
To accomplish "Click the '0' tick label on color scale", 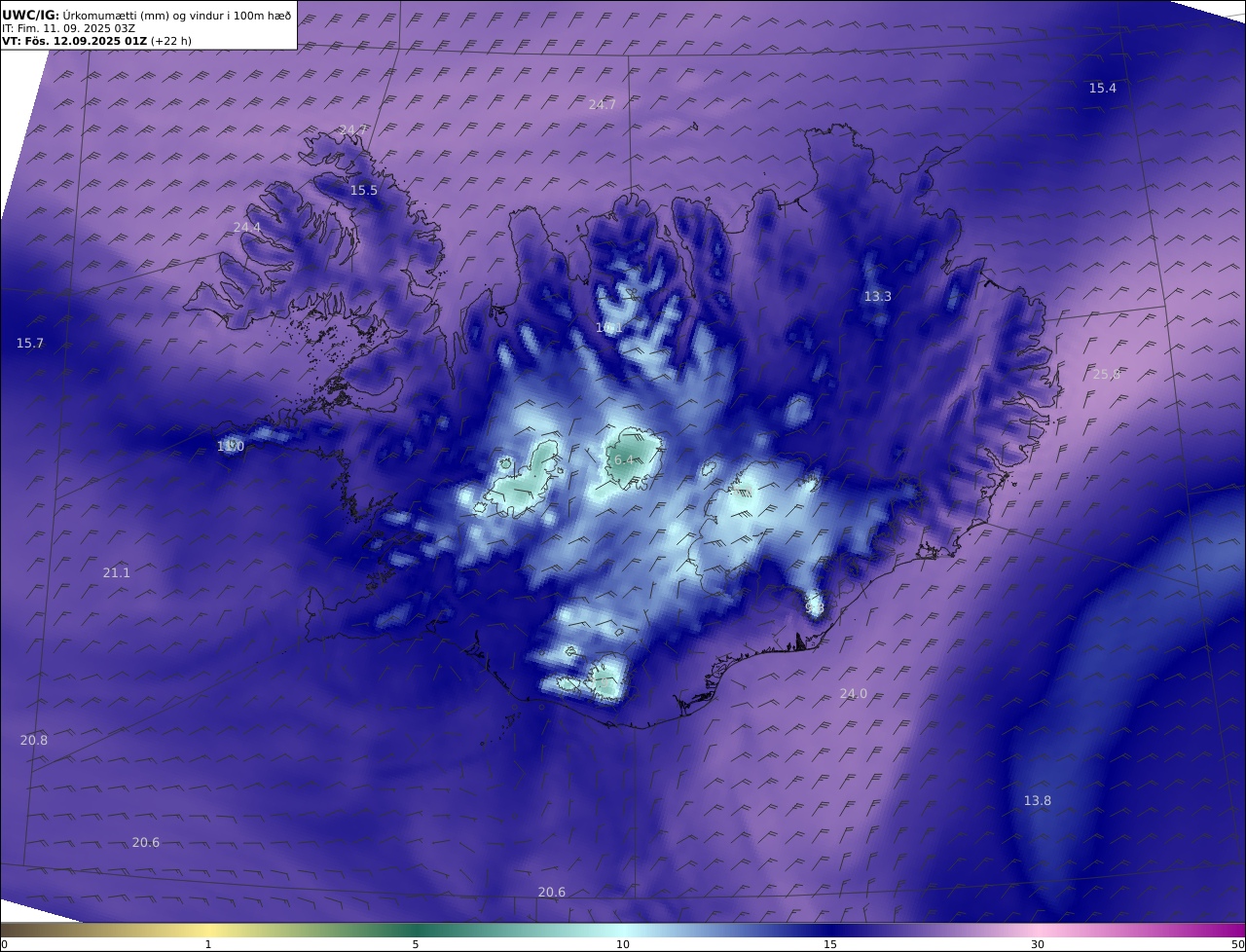I will [4, 944].
